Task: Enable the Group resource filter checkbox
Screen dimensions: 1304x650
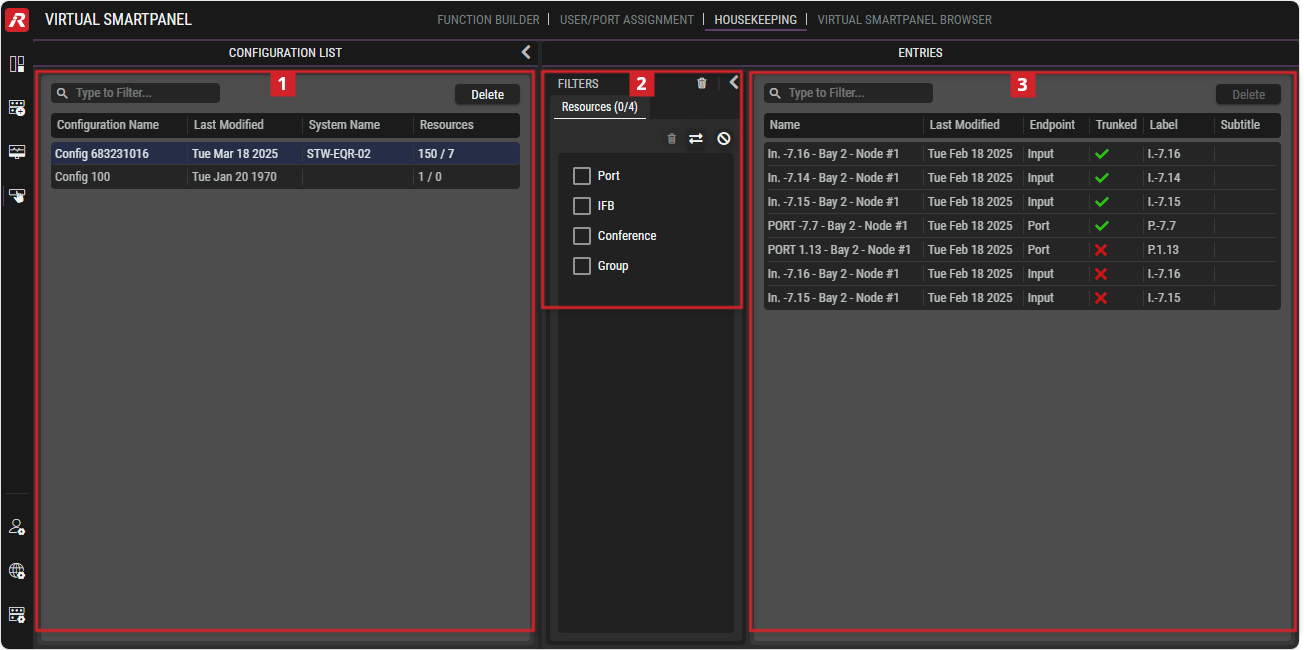Action: point(582,266)
